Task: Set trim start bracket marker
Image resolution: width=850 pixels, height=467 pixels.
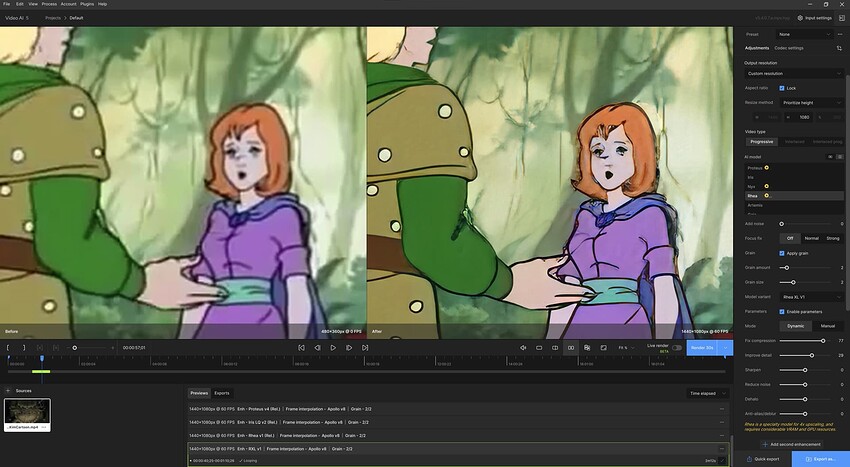Action: point(8,348)
